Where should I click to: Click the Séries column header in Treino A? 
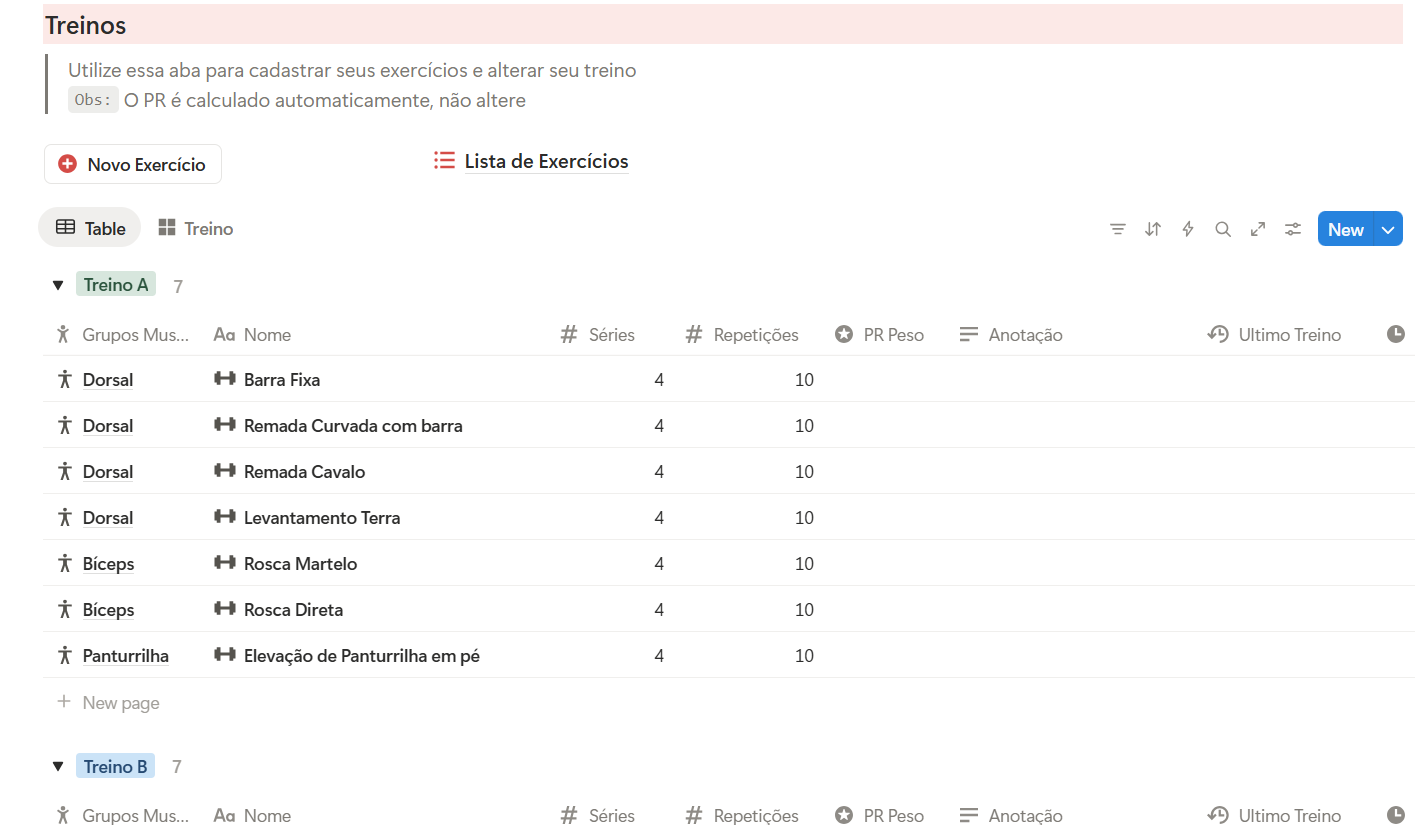tap(610, 335)
